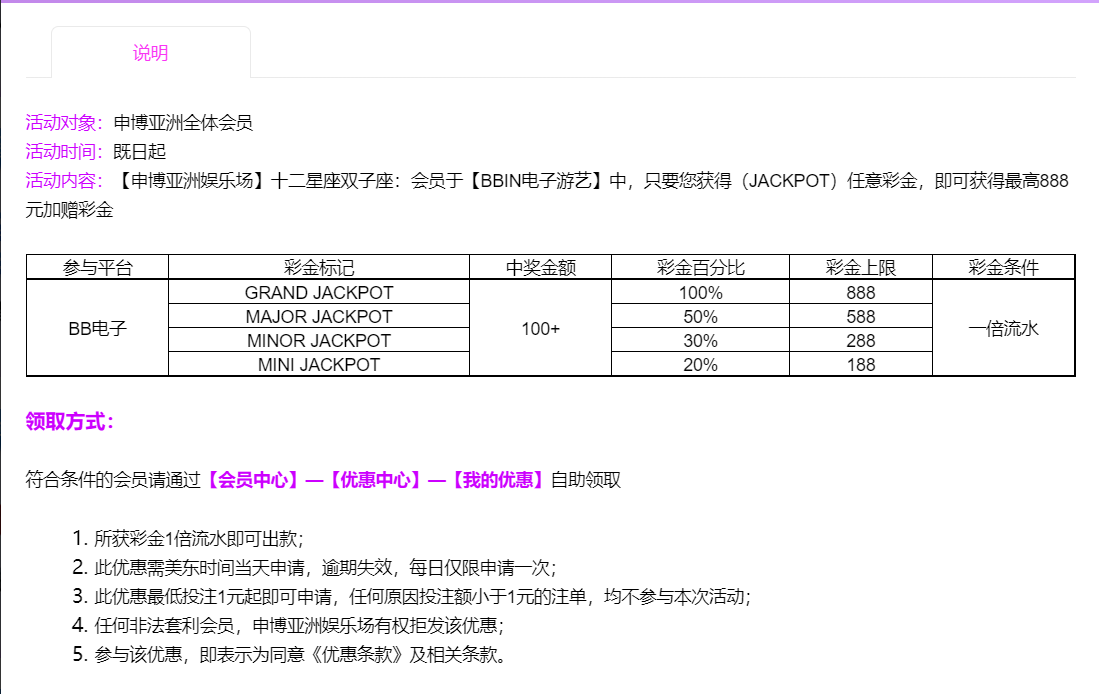
Task: Click the GRAND JACKPOT table cell
Action: point(319,293)
